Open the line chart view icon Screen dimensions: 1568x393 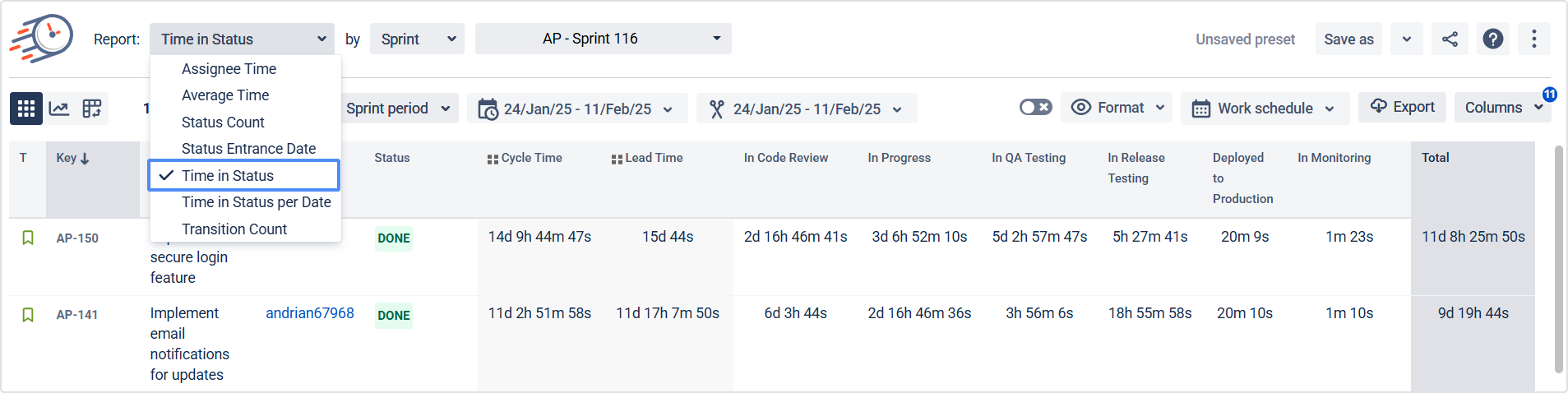[x=59, y=109]
